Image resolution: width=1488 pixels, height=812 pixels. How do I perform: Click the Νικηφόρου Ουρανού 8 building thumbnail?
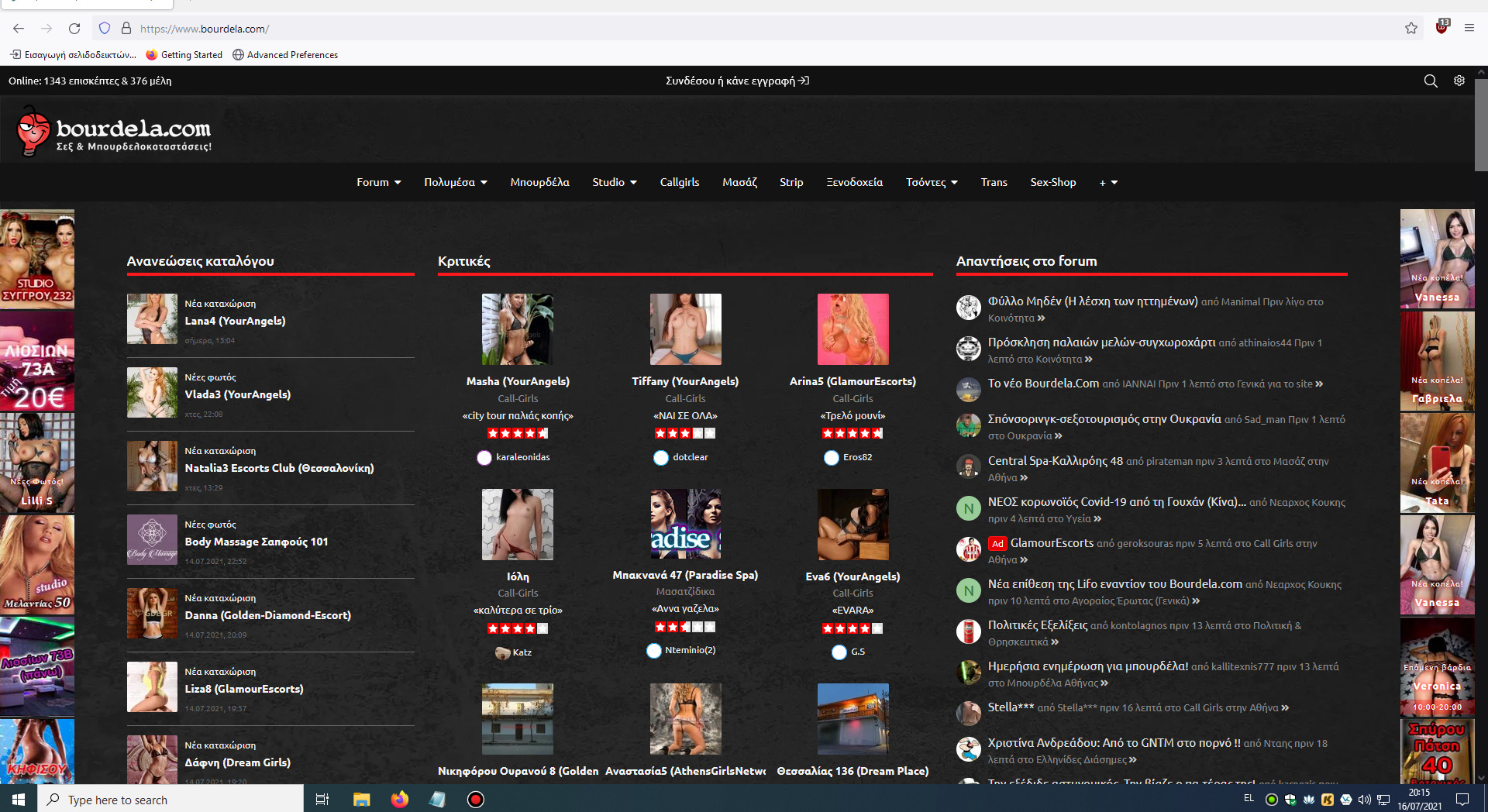pyautogui.click(x=518, y=719)
